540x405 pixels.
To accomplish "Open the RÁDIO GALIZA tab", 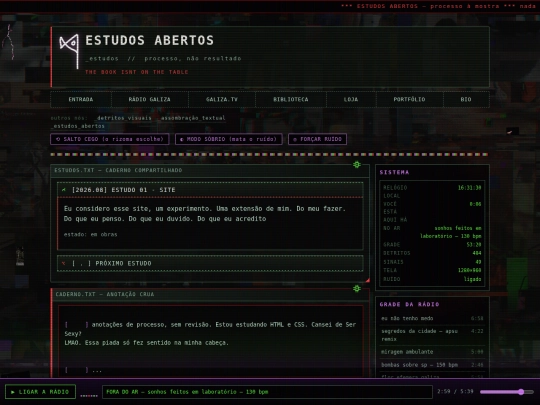I will (x=149, y=100).
